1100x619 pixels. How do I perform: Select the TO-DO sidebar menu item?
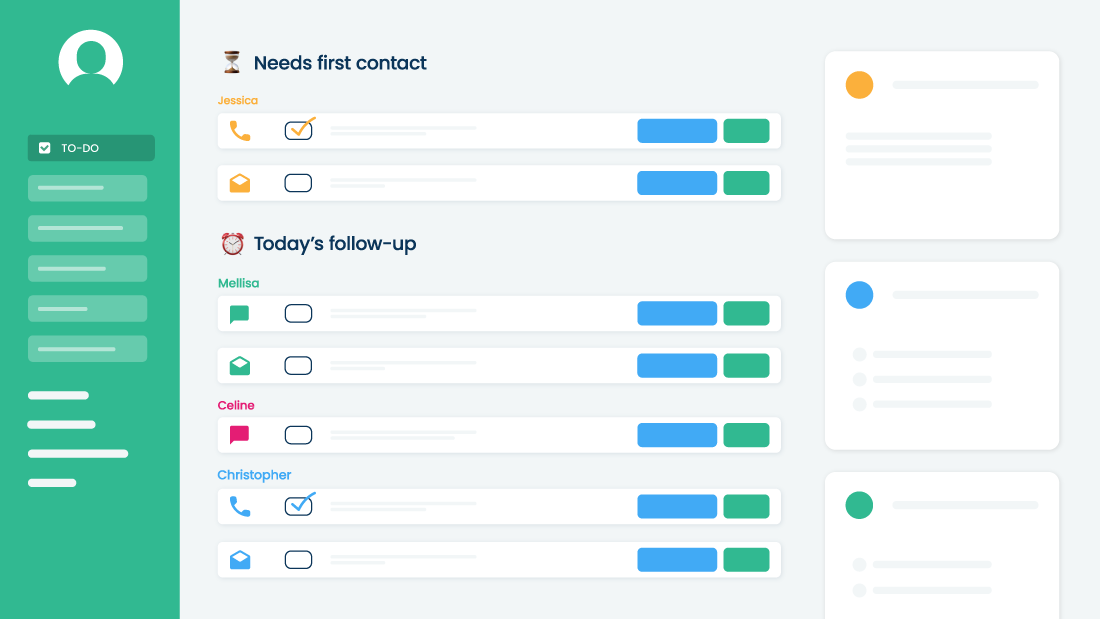coord(91,148)
